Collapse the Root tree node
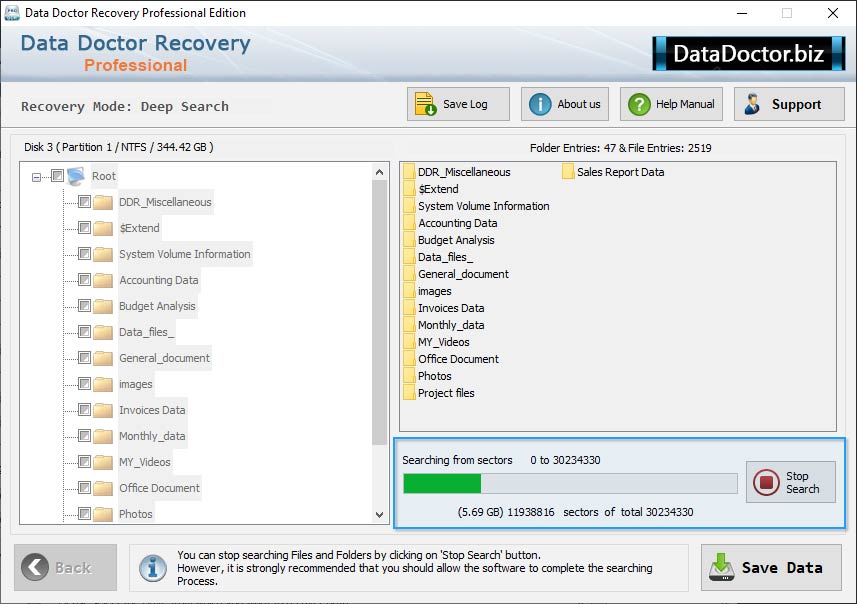This screenshot has width=857, height=604. 37,177
